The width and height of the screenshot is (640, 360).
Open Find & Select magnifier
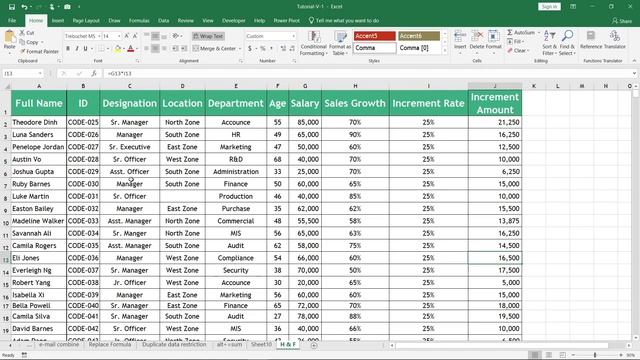click(x=567, y=43)
